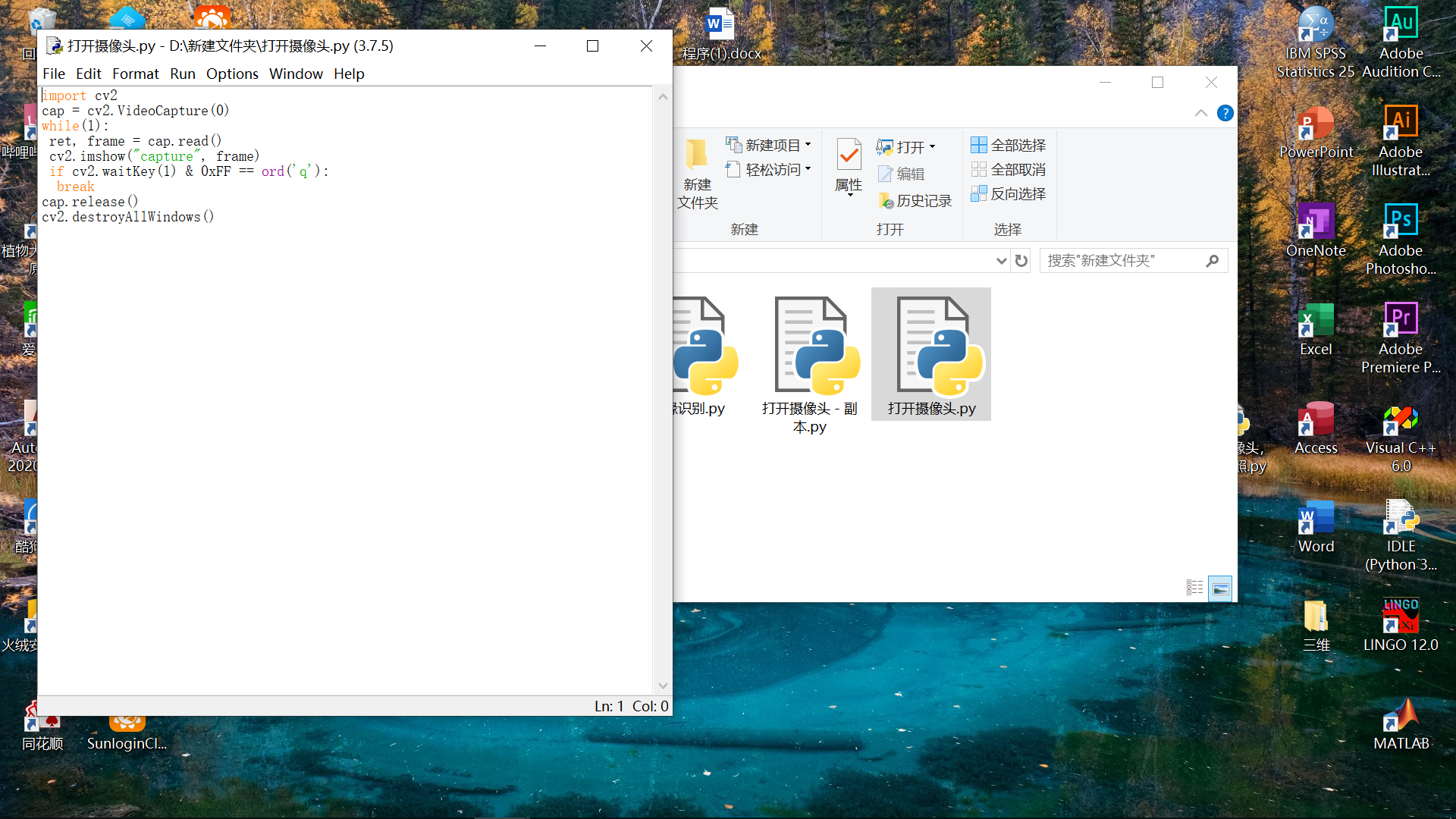
Task: Click the Edit (编辑) ribbon icon
Action: pos(886,174)
